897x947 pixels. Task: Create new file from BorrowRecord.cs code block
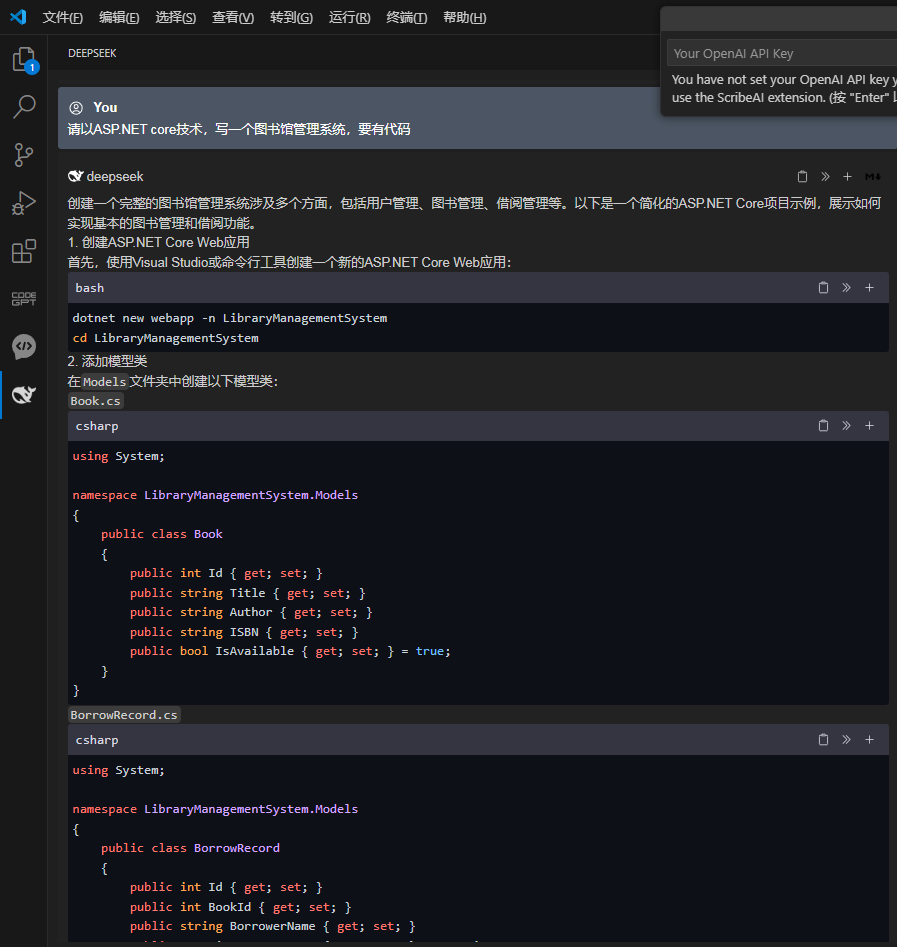[869, 740]
